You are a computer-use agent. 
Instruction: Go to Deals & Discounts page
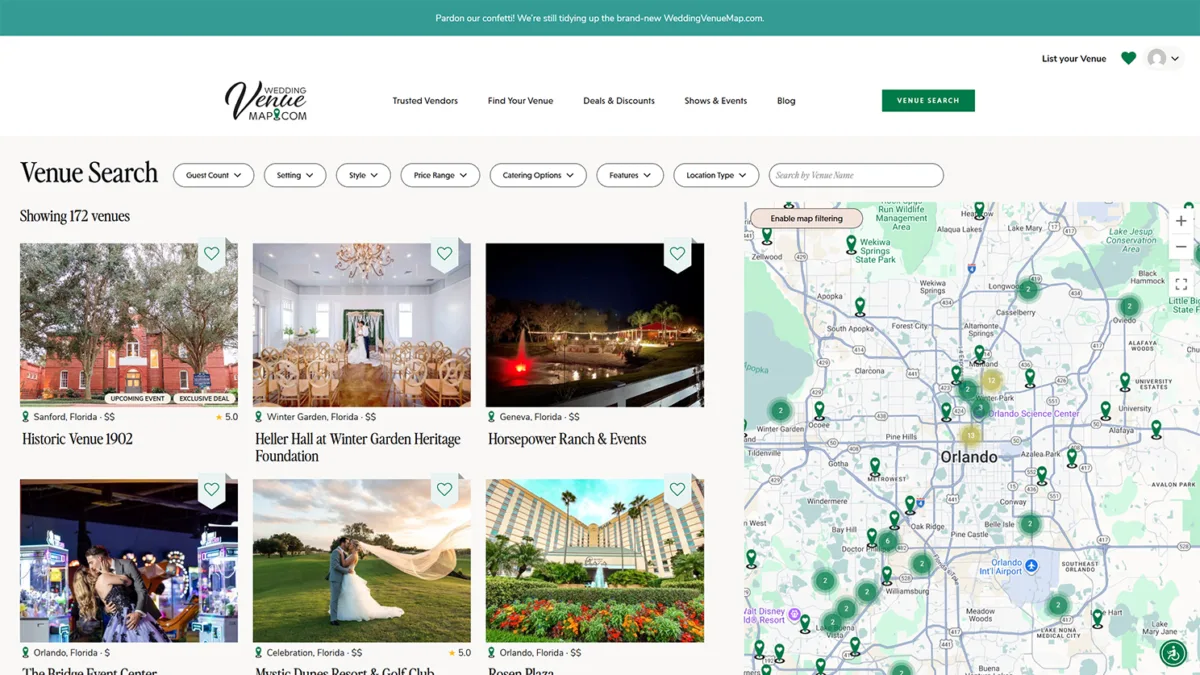pos(619,101)
